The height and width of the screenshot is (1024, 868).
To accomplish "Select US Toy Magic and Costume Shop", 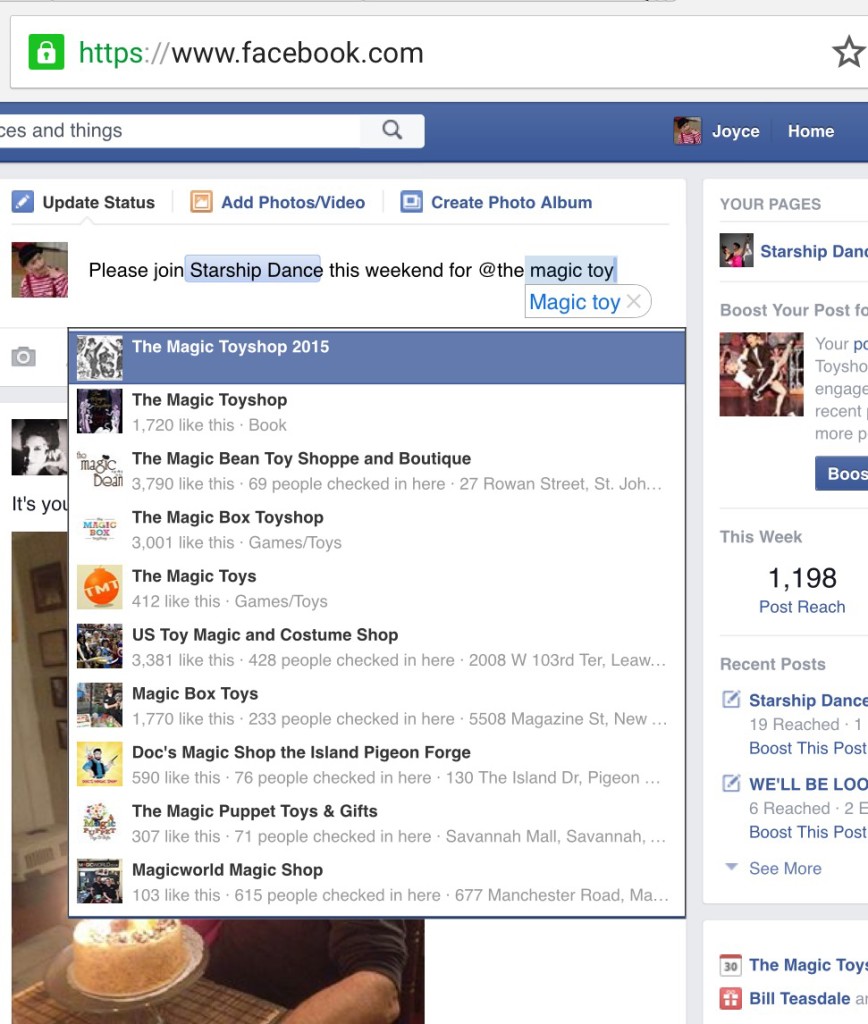I will pos(377,647).
